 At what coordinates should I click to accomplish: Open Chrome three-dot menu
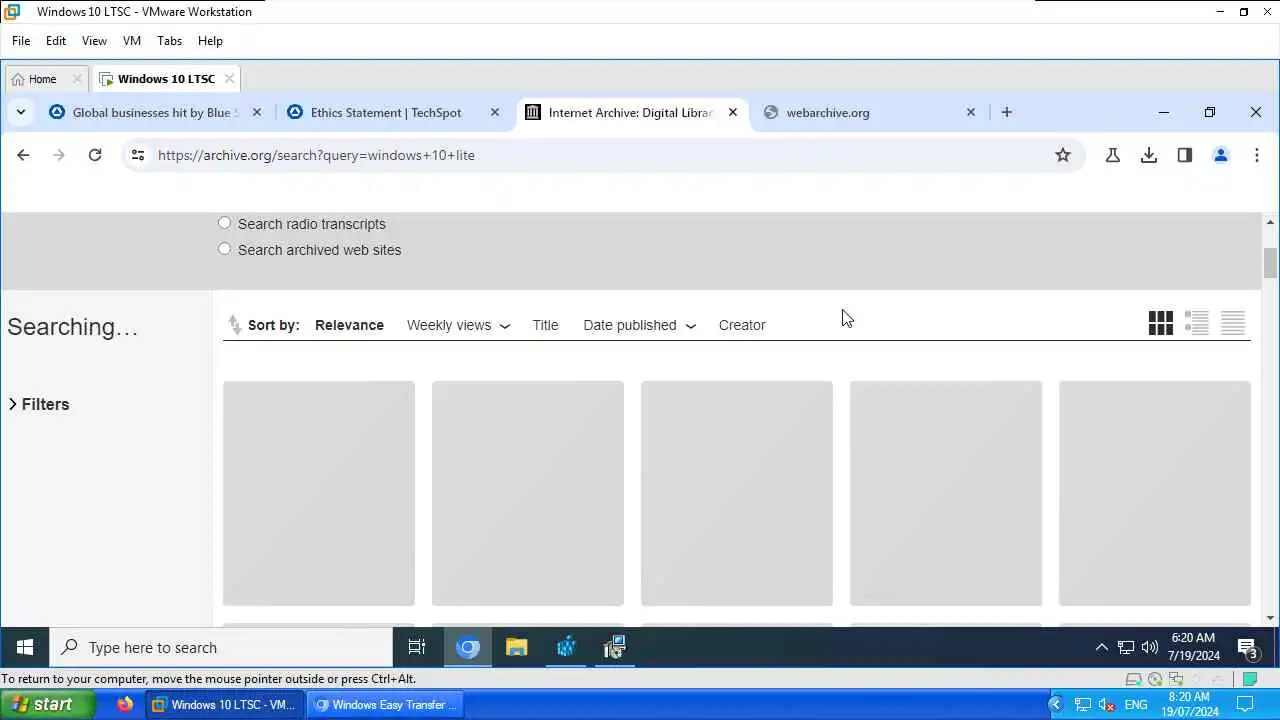click(x=1257, y=155)
